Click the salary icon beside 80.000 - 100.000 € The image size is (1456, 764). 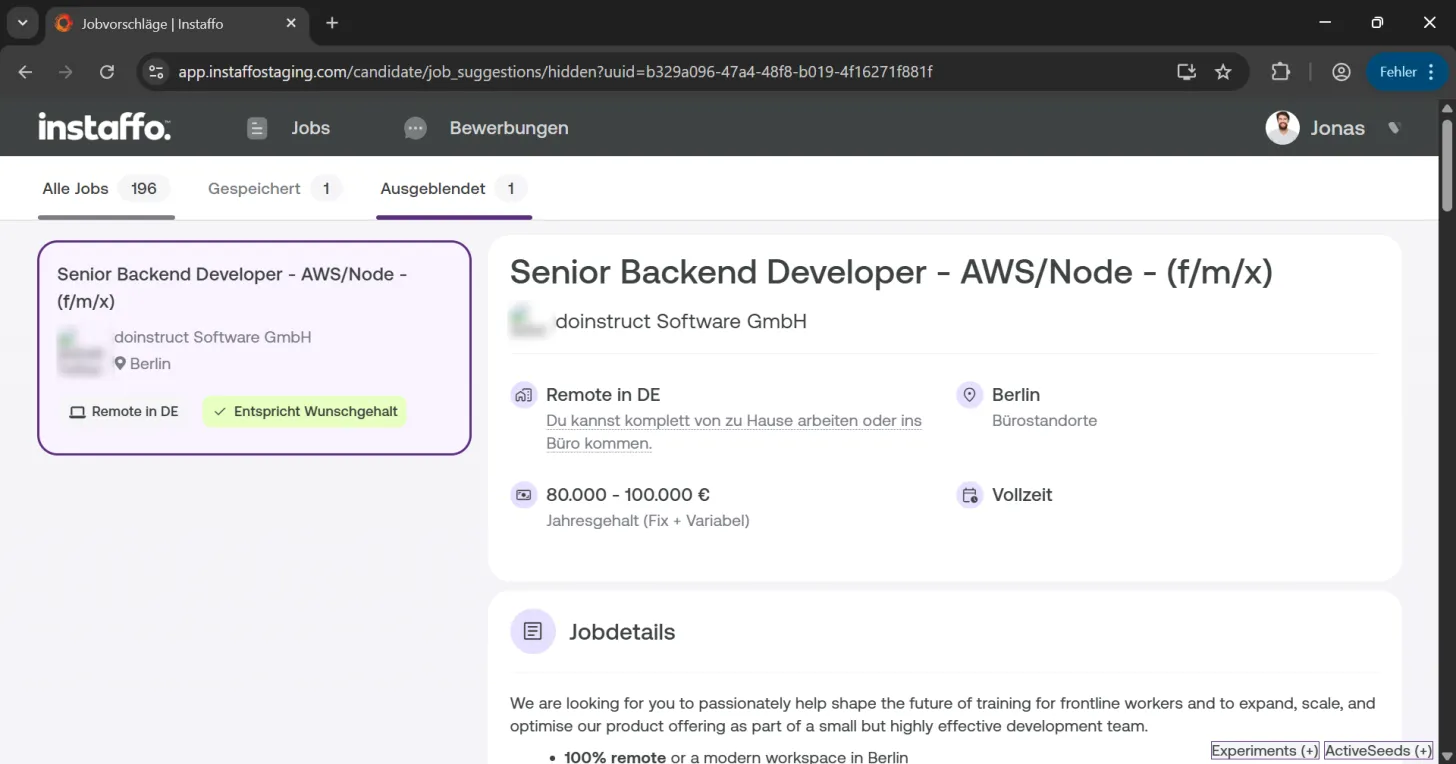[523, 495]
